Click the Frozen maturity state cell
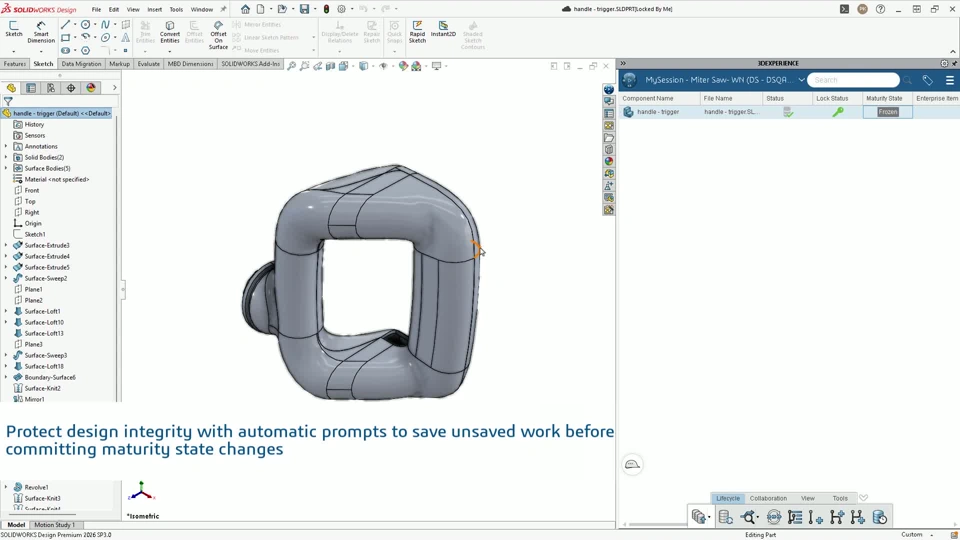The height and width of the screenshot is (540, 960). 888,112
